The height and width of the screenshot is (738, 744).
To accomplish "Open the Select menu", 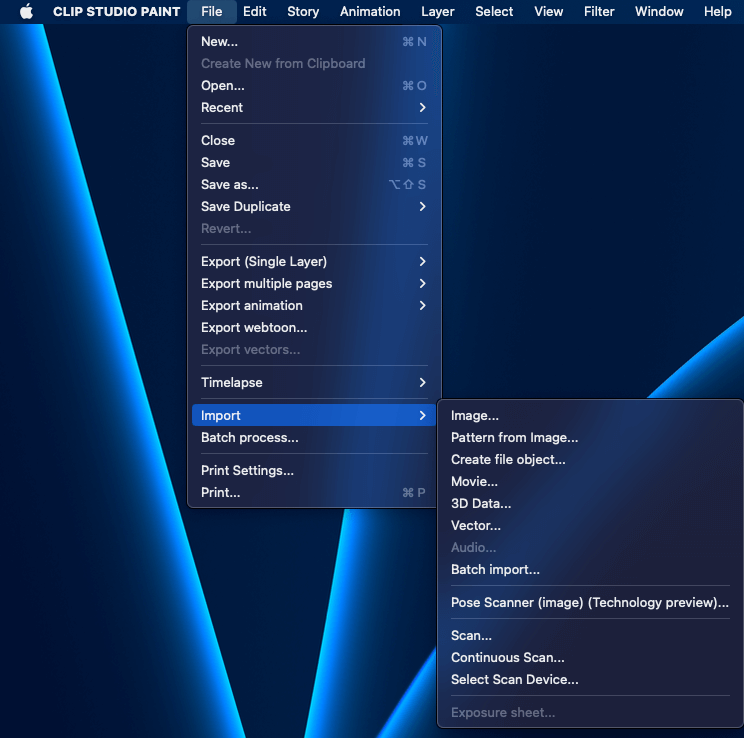I will coord(494,11).
